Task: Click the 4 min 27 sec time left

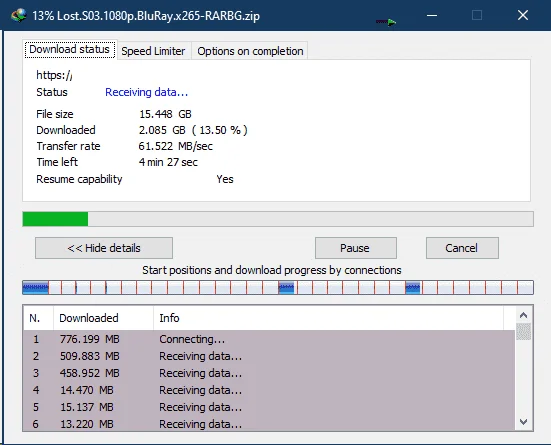Action: point(168,162)
